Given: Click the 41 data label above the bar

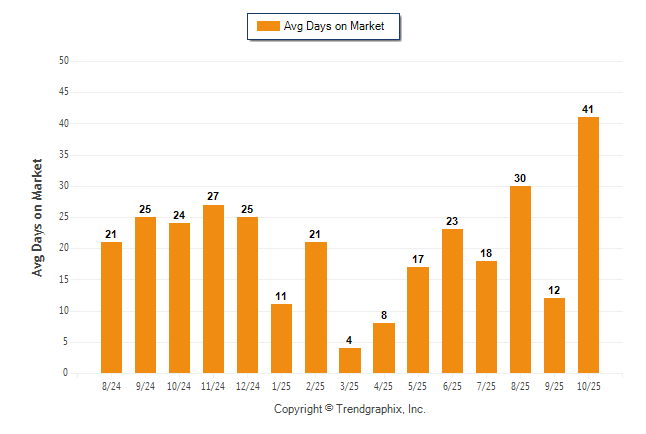Looking at the screenshot, I should (588, 109).
